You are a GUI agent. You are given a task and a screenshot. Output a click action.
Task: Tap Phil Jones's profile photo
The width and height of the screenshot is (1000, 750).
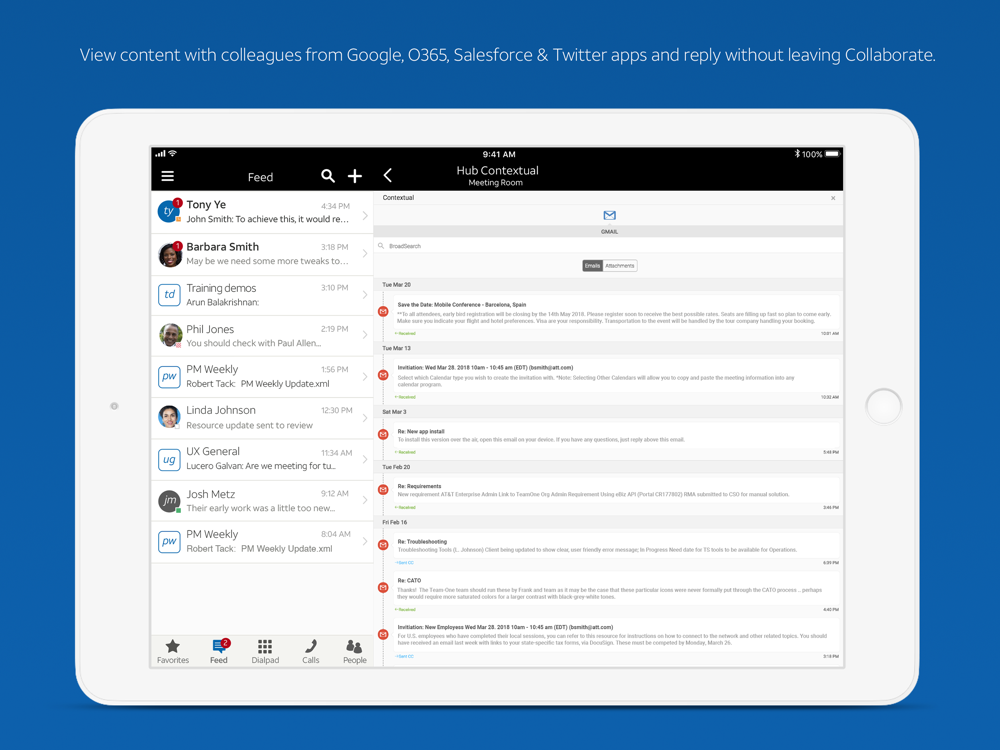[170, 335]
